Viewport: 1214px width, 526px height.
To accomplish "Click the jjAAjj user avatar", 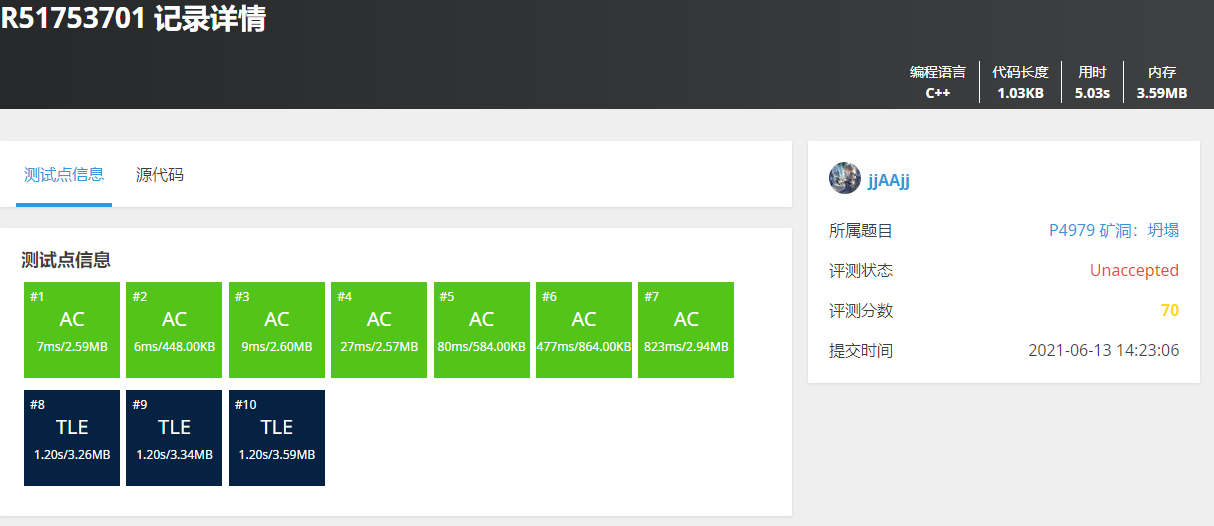I will pyautogui.click(x=845, y=179).
